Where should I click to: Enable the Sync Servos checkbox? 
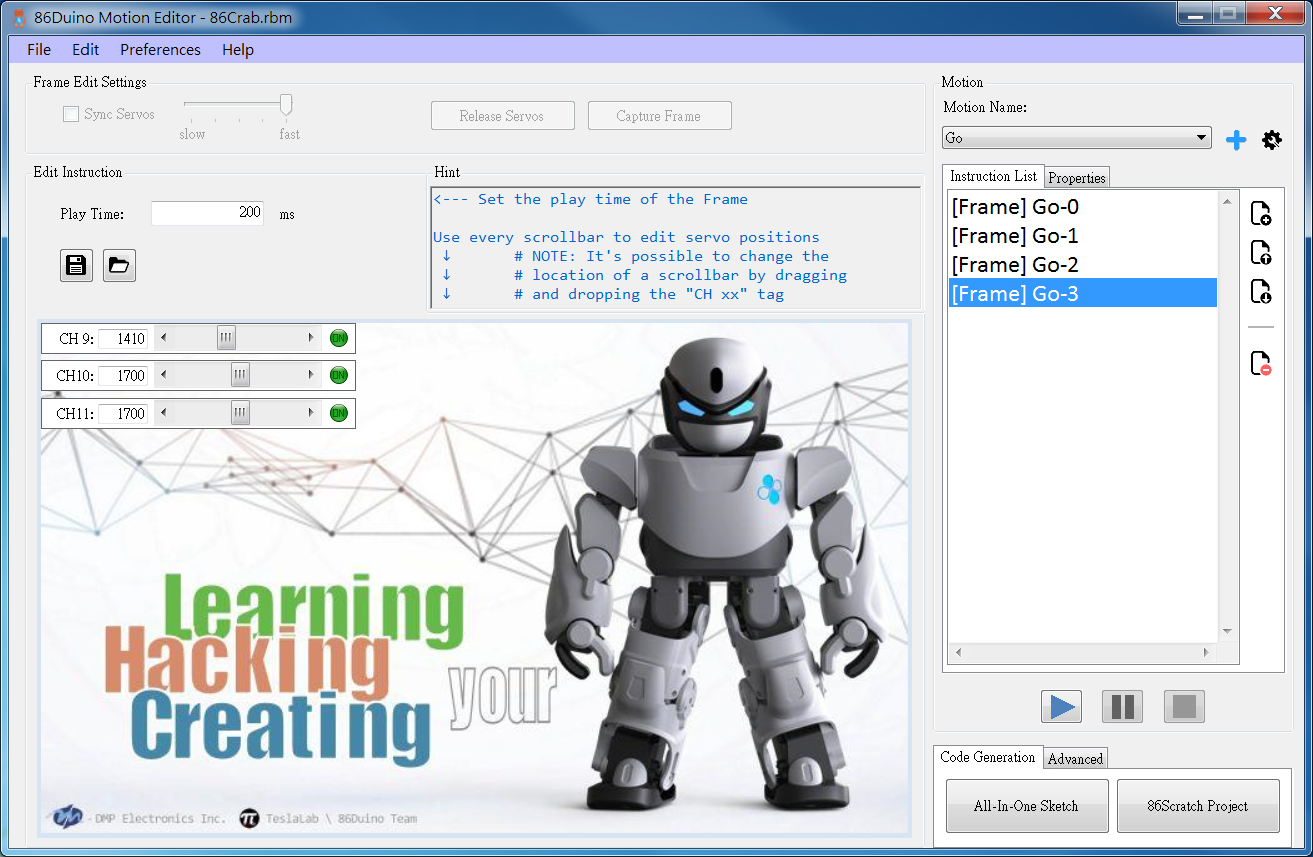[71, 114]
